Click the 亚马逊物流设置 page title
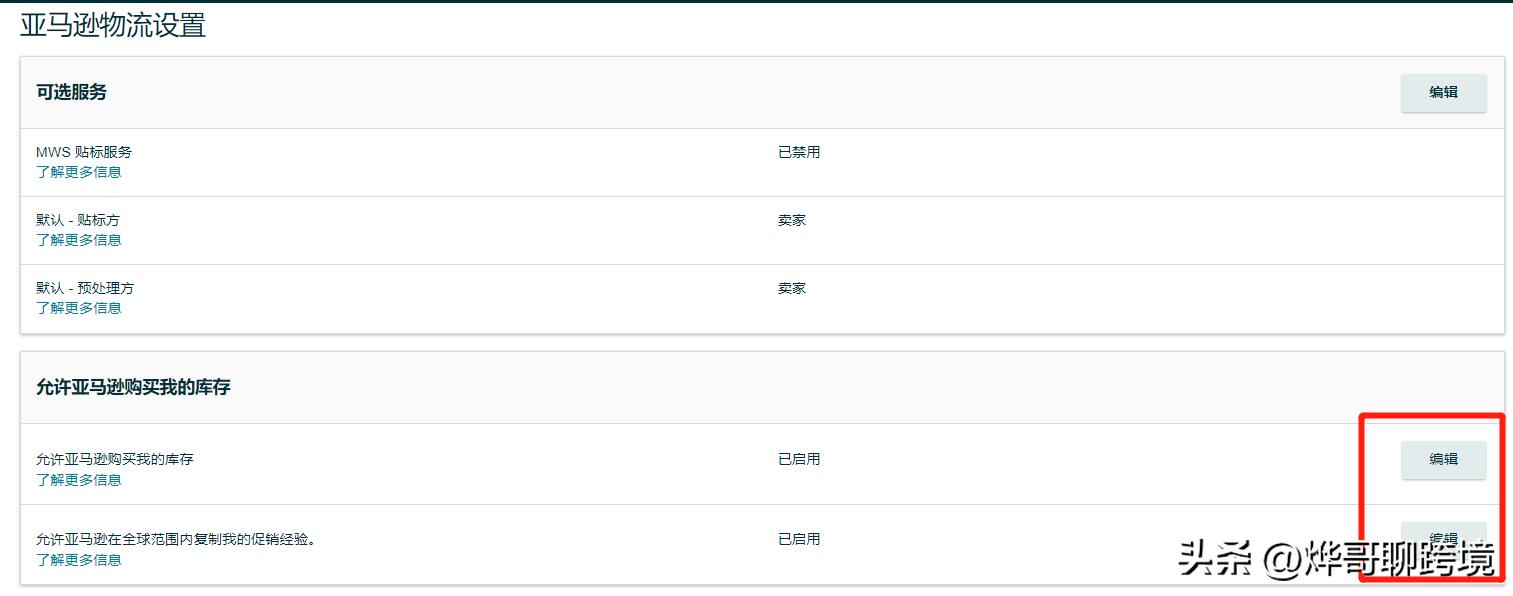The width and height of the screenshot is (1513, 596). 113,25
